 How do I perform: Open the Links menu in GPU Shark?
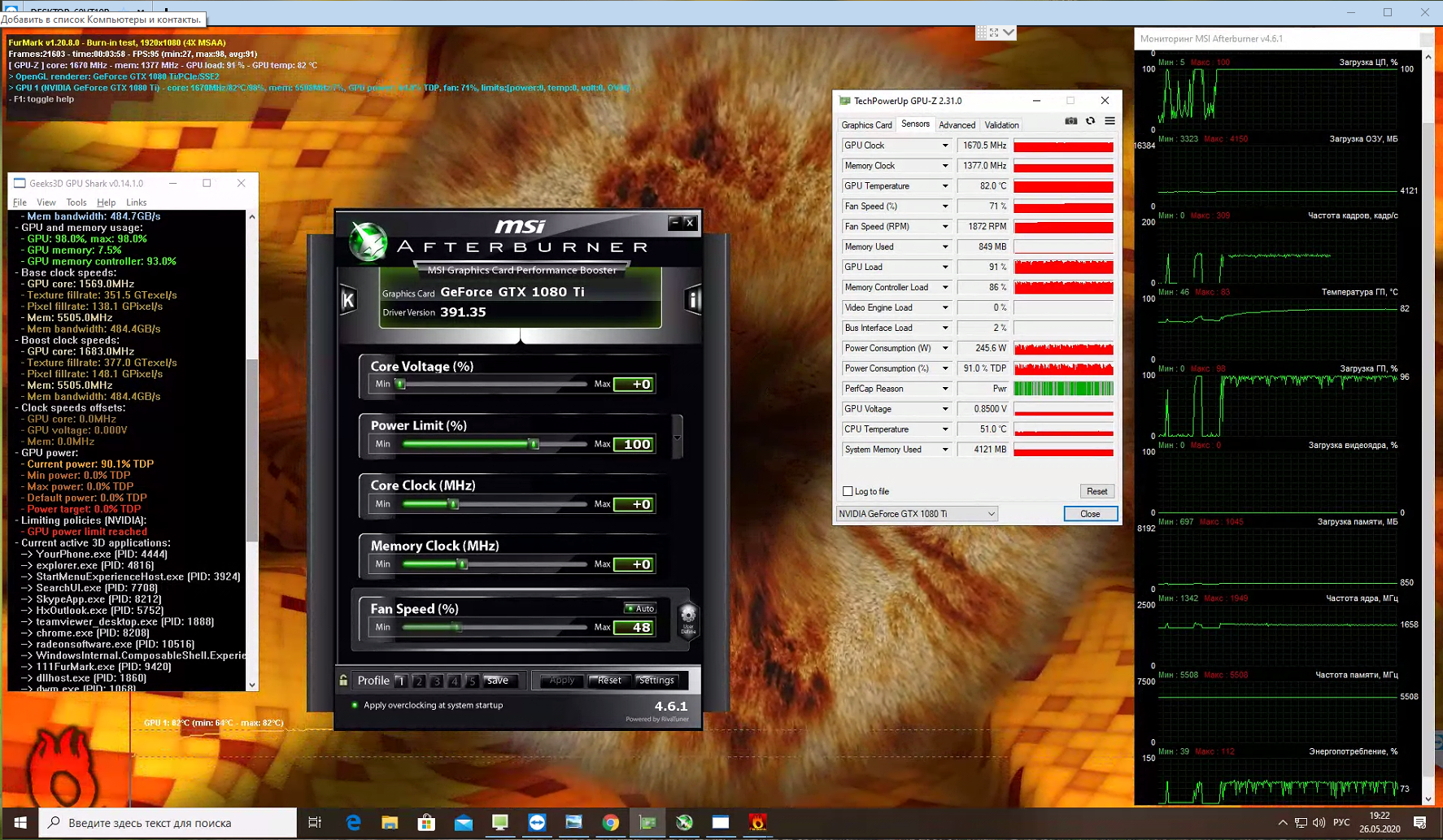pyautogui.click(x=137, y=202)
